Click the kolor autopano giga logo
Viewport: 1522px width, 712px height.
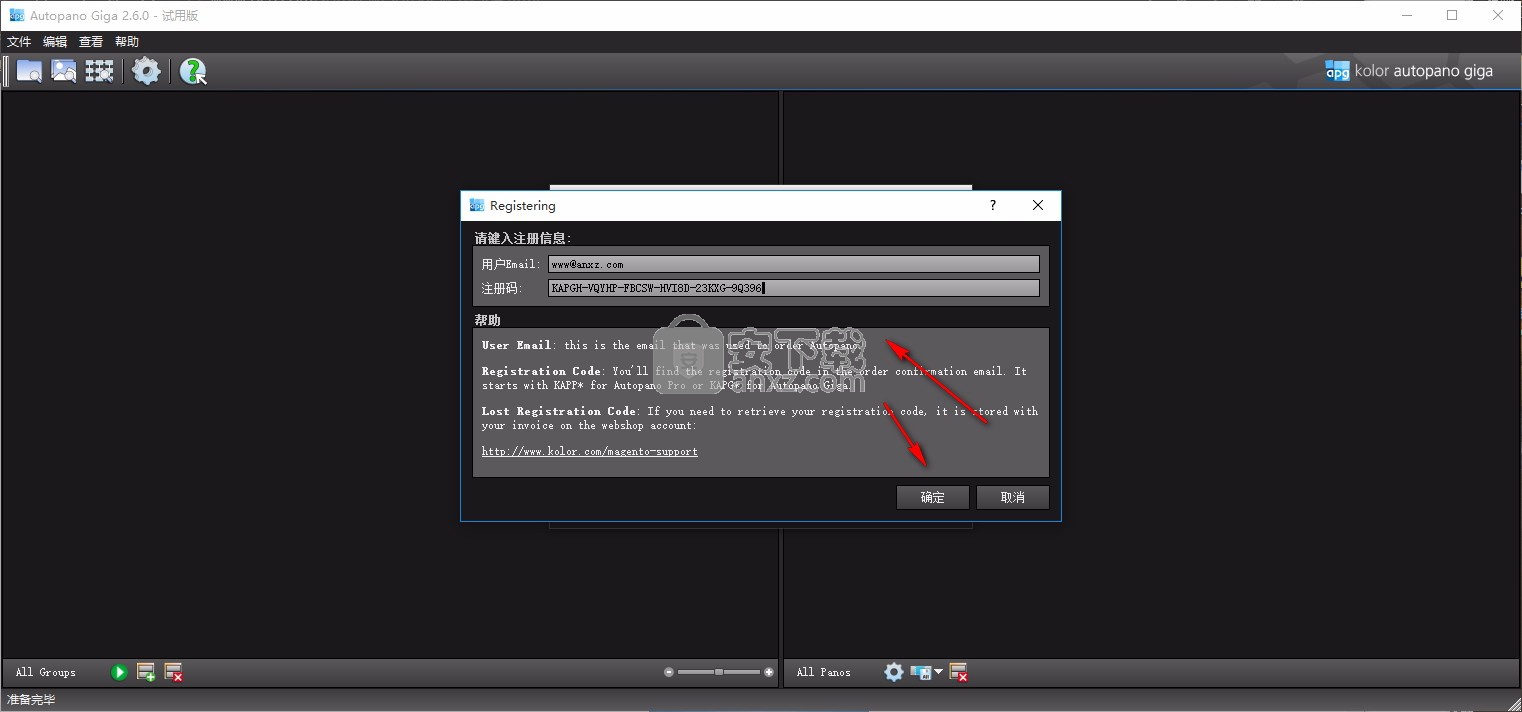click(1409, 71)
